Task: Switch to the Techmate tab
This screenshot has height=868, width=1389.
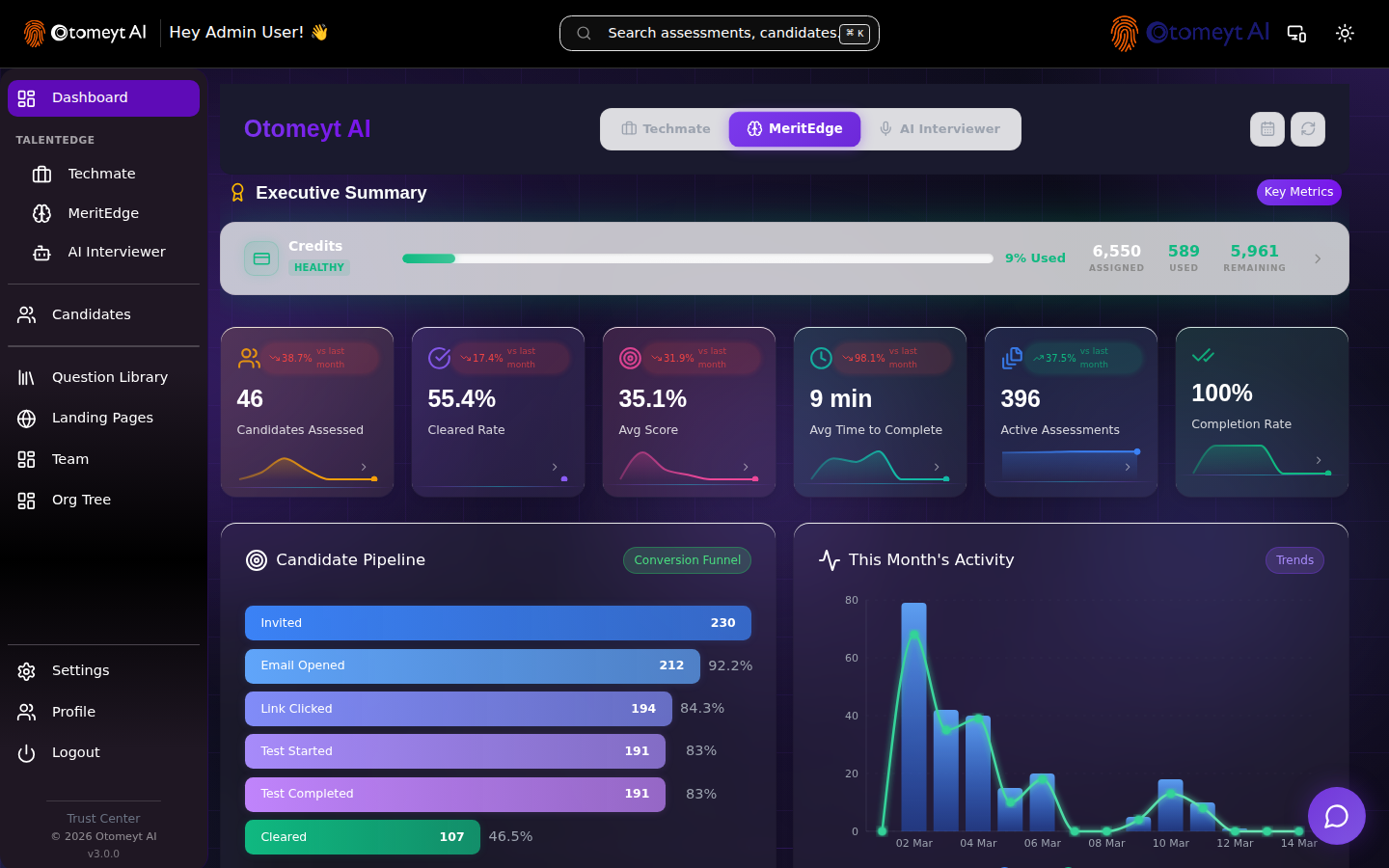Action: [x=666, y=129]
